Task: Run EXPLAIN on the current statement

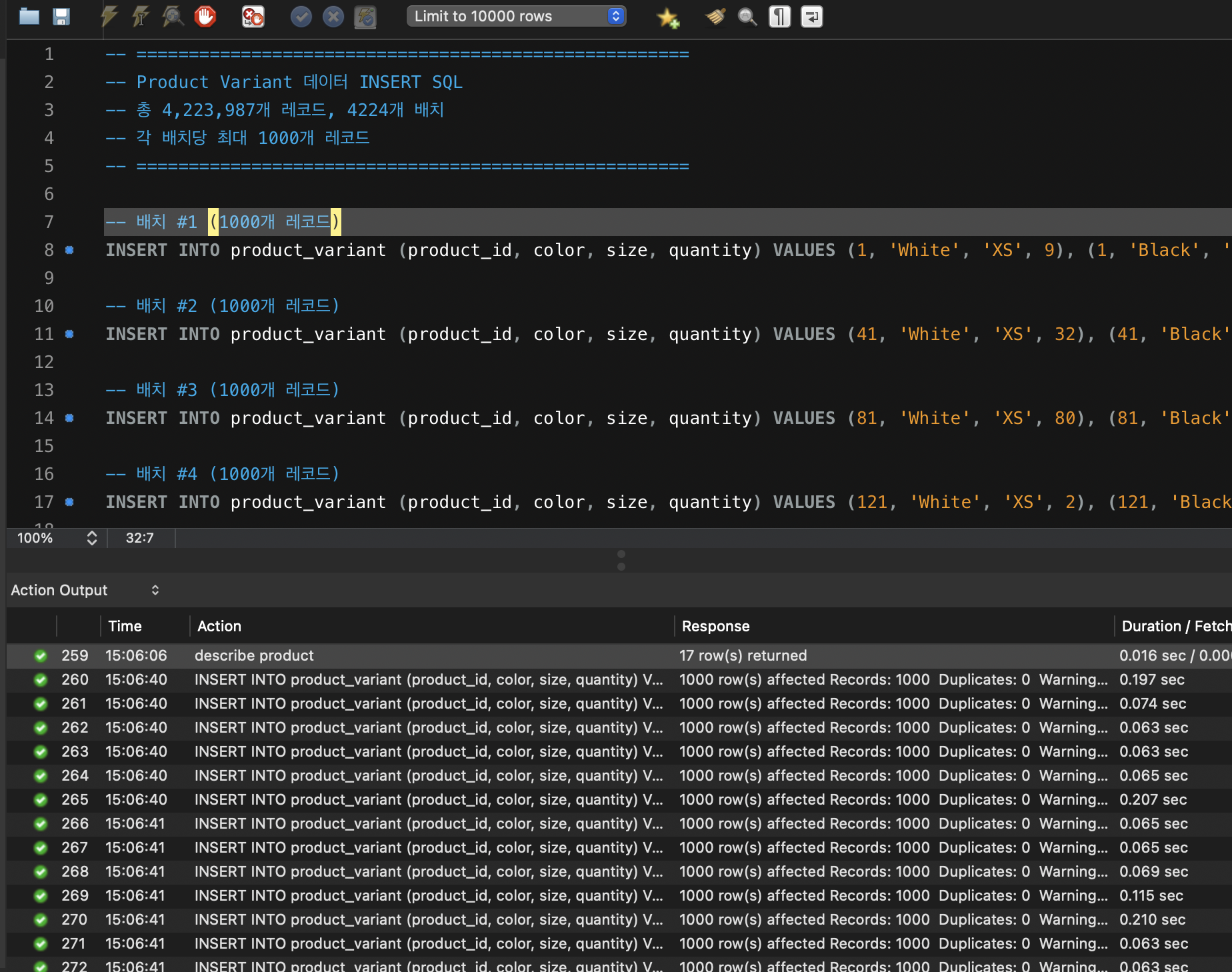Action: 173,17
